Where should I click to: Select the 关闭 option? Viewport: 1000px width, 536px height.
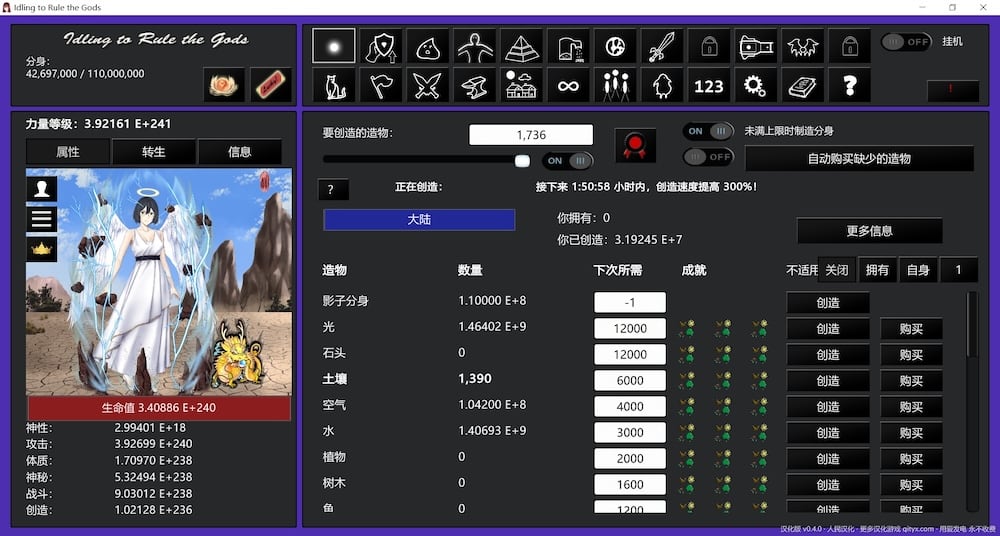click(x=836, y=270)
